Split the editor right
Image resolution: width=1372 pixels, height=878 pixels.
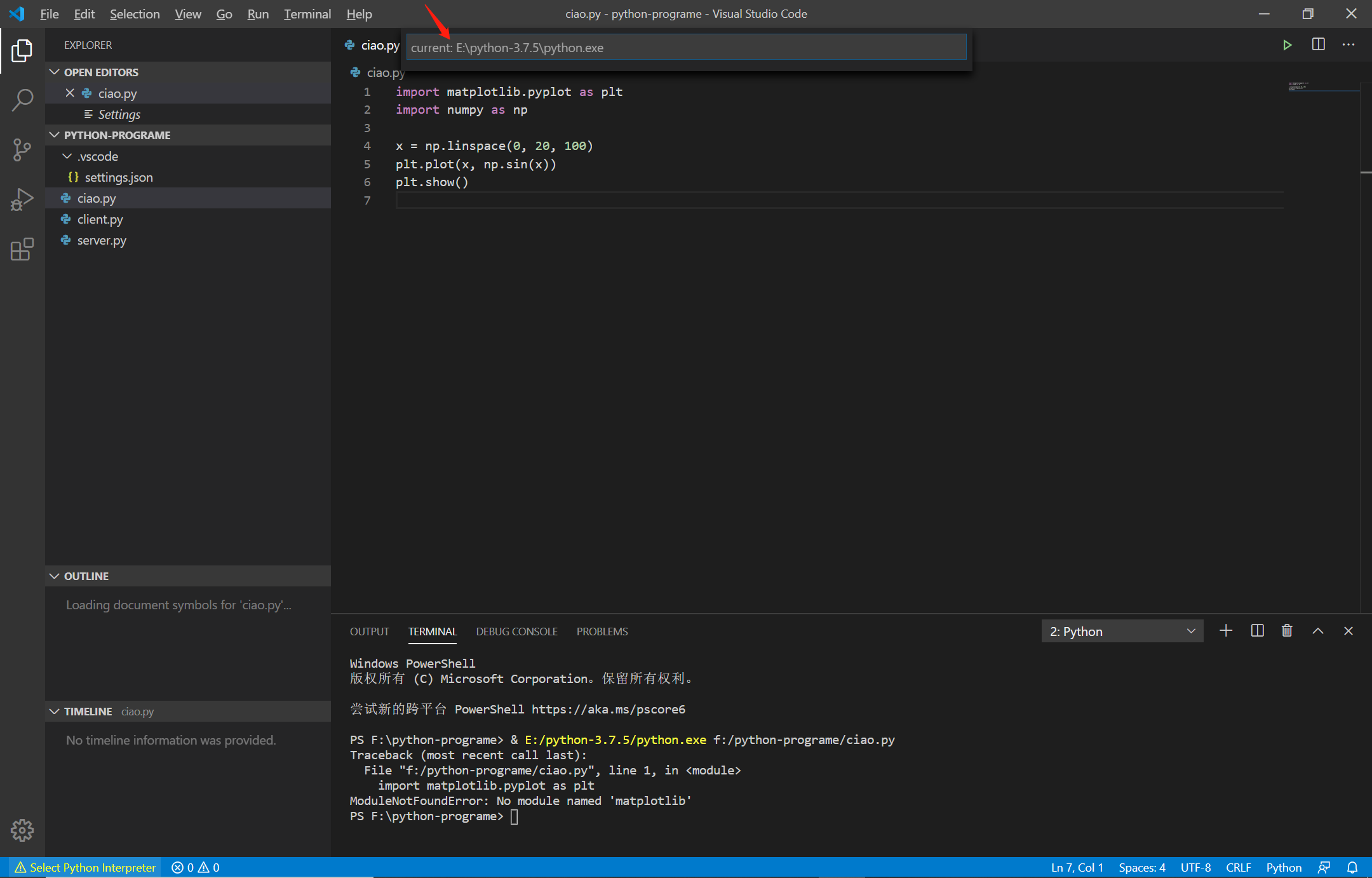point(1319,45)
